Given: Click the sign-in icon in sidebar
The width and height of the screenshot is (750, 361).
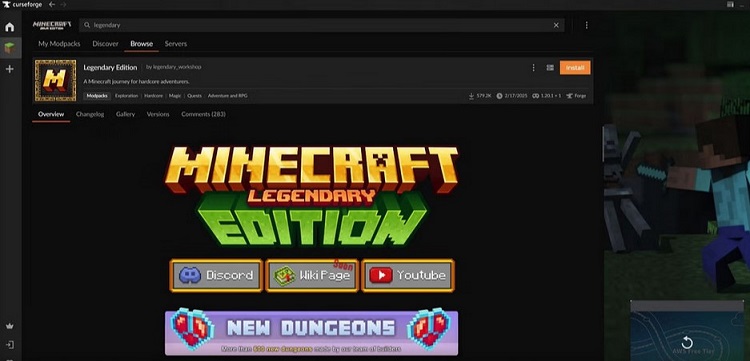Looking at the screenshot, I should coord(10,345).
